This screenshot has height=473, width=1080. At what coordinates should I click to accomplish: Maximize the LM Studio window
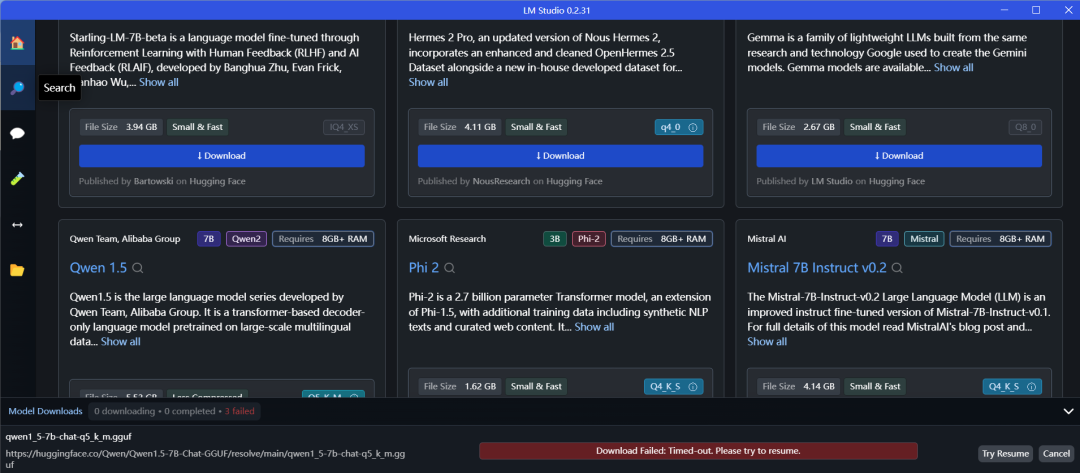point(1036,10)
